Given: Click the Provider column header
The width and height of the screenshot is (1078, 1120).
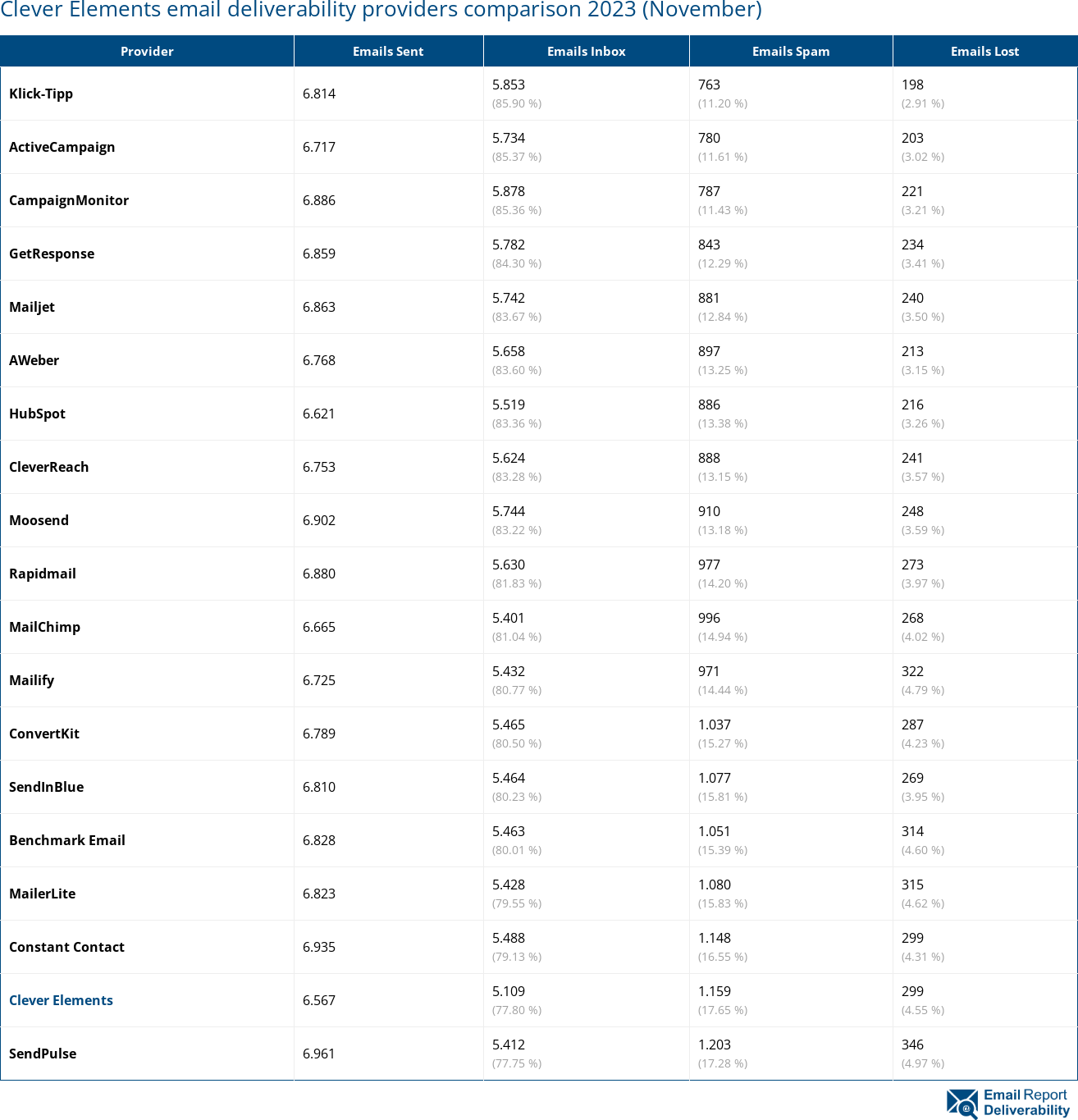Looking at the screenshot, I should 147,51.
